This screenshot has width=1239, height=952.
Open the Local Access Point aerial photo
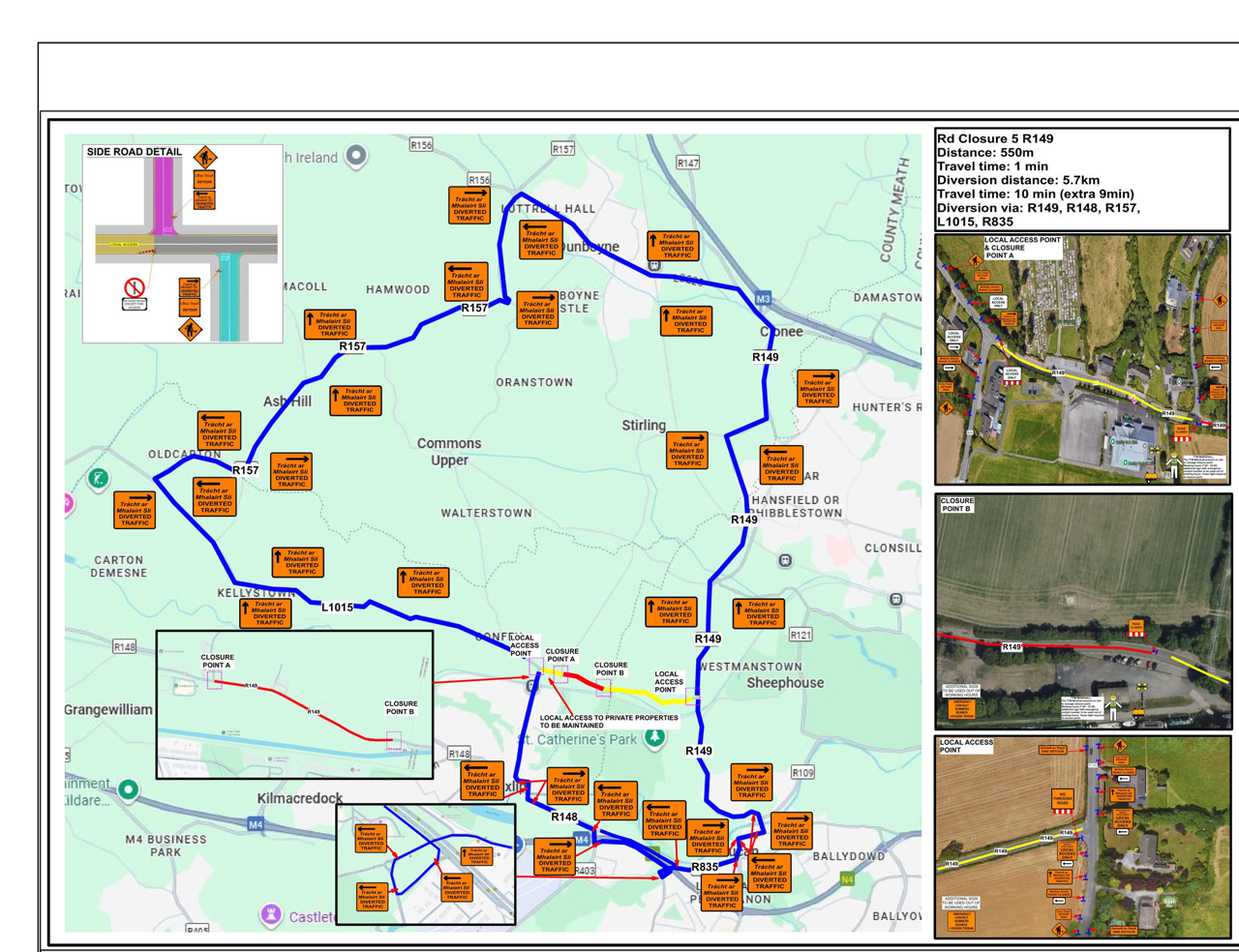(x=1082, y=837)
